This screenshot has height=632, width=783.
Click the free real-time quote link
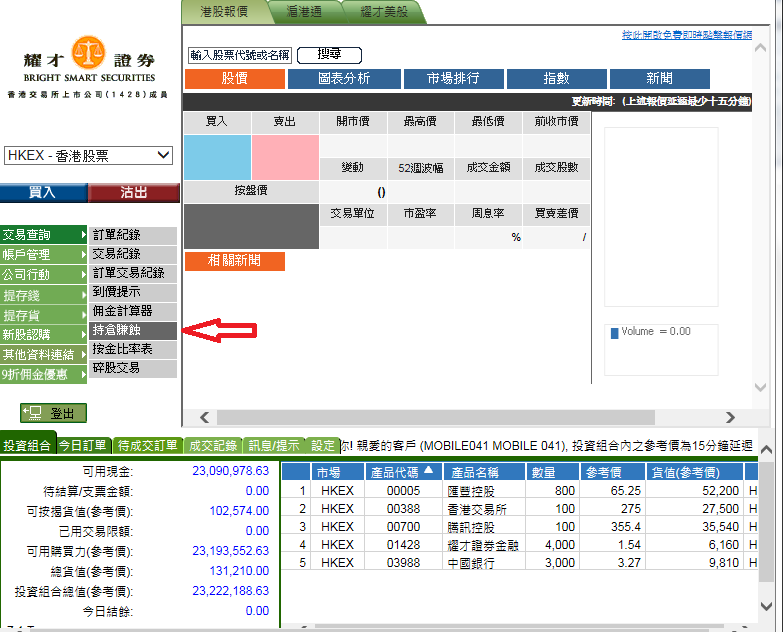pos(687,34)
